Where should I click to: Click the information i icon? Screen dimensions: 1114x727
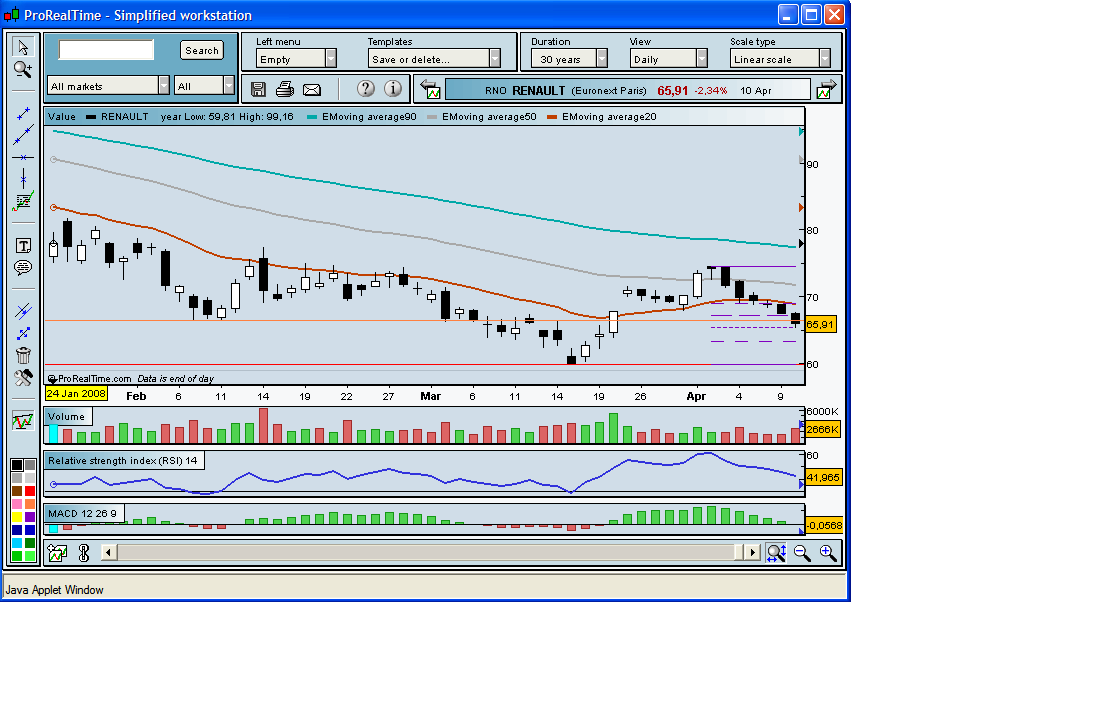coord(393,88)
